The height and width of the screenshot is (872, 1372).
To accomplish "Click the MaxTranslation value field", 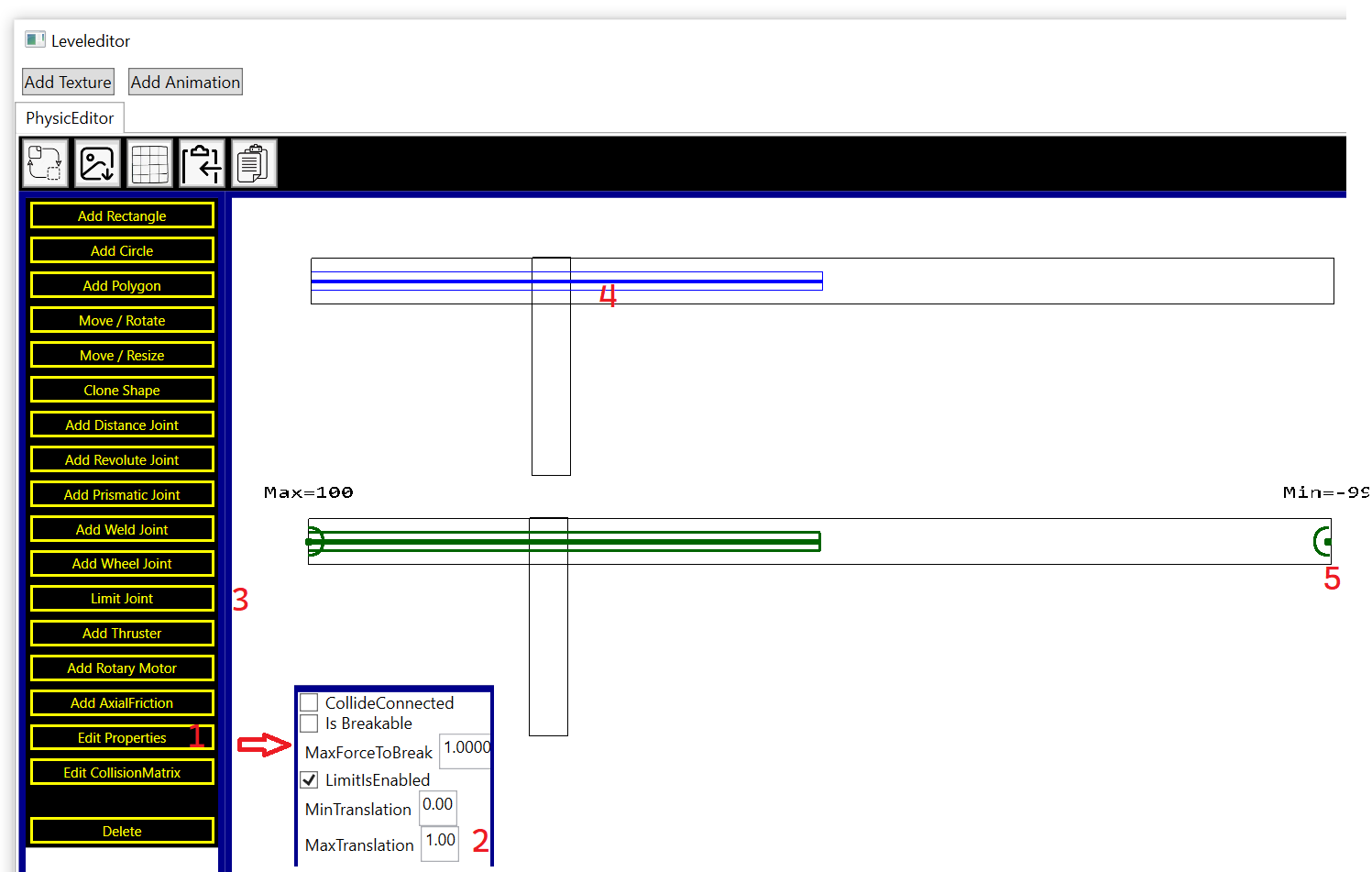I will pyautogui.click(x=440, y=844).
